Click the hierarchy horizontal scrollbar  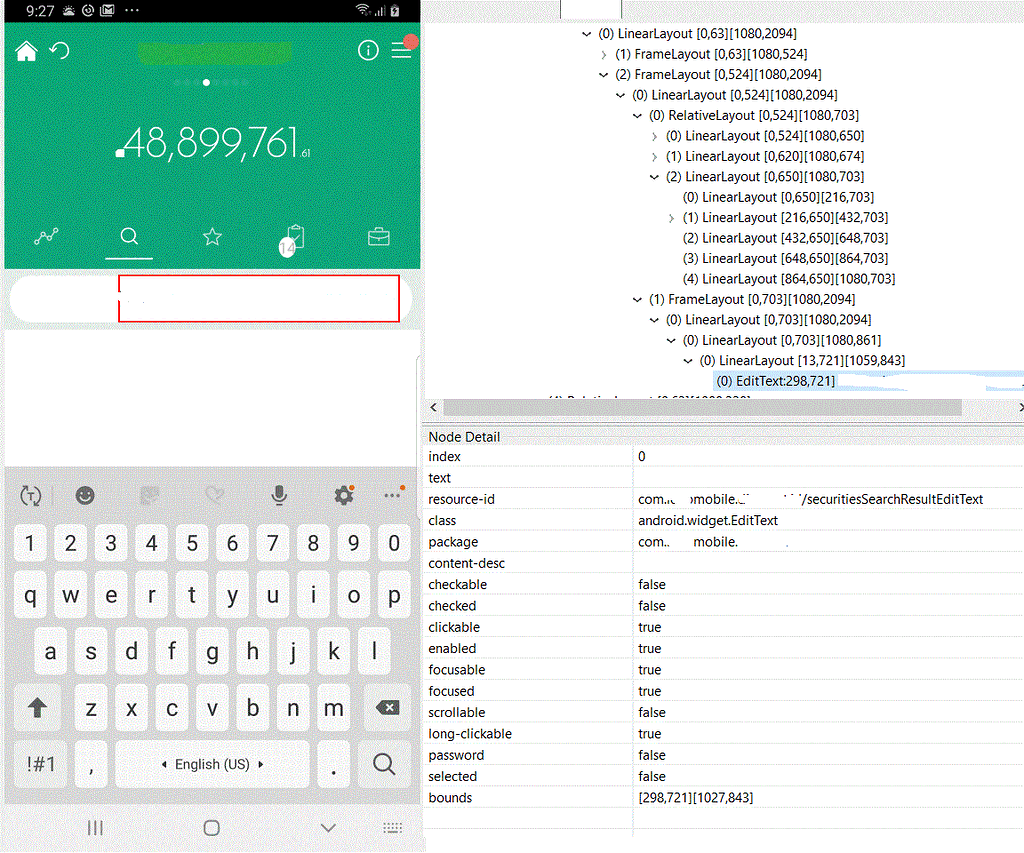pyautogui.click(x=703, y=408)
